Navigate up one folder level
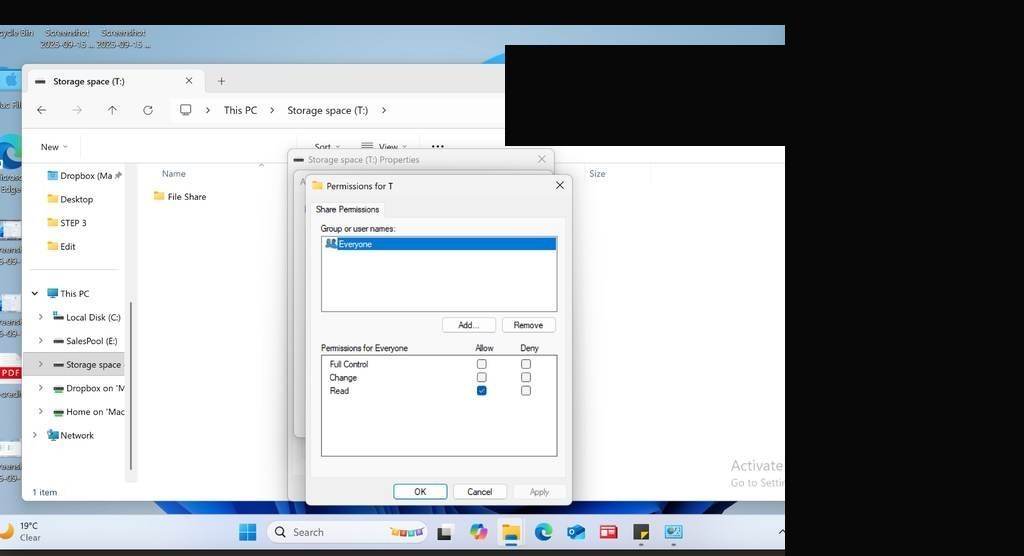 (112, 110)
